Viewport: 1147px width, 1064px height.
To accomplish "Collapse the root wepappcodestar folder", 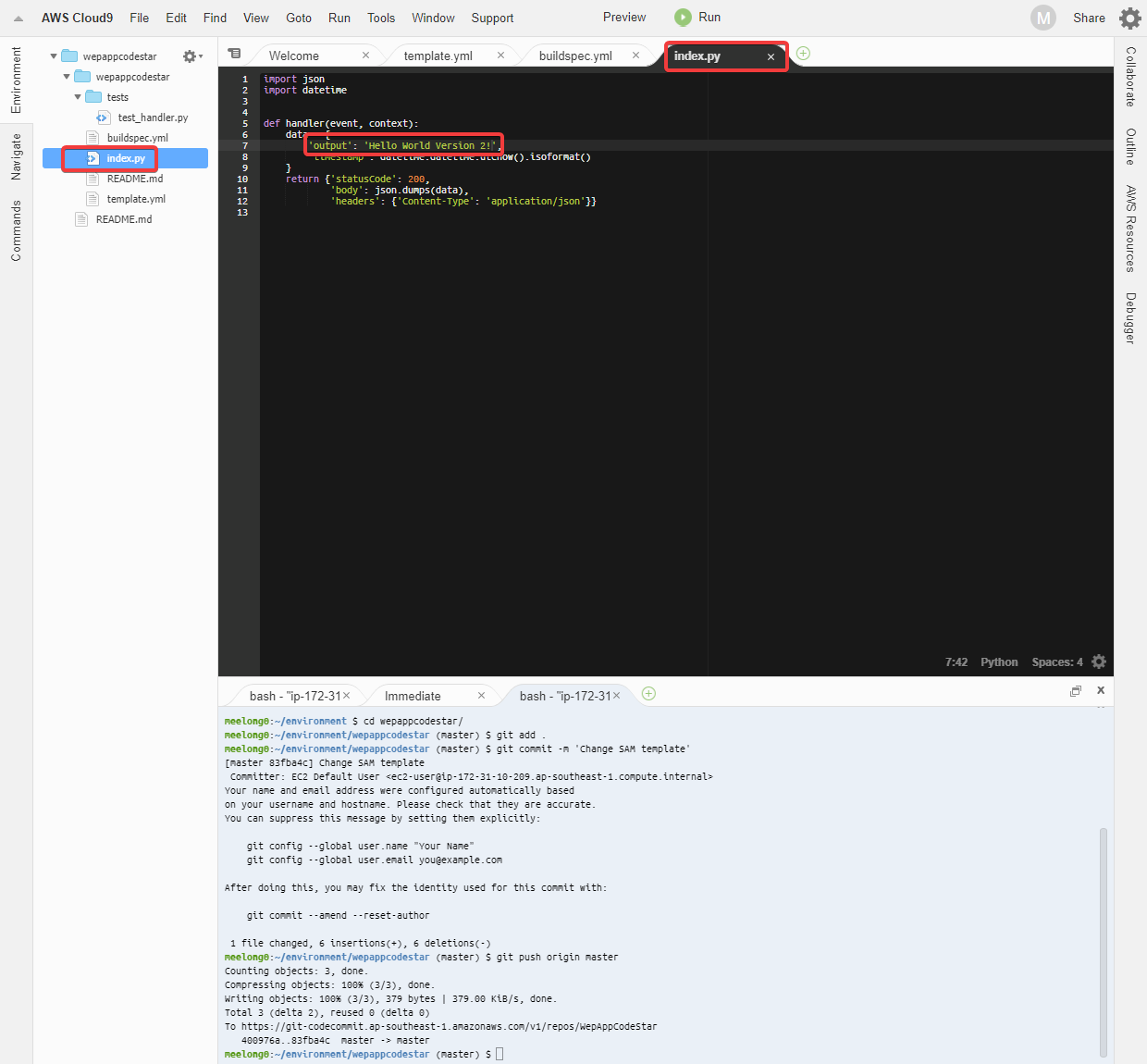I will 54,56.
